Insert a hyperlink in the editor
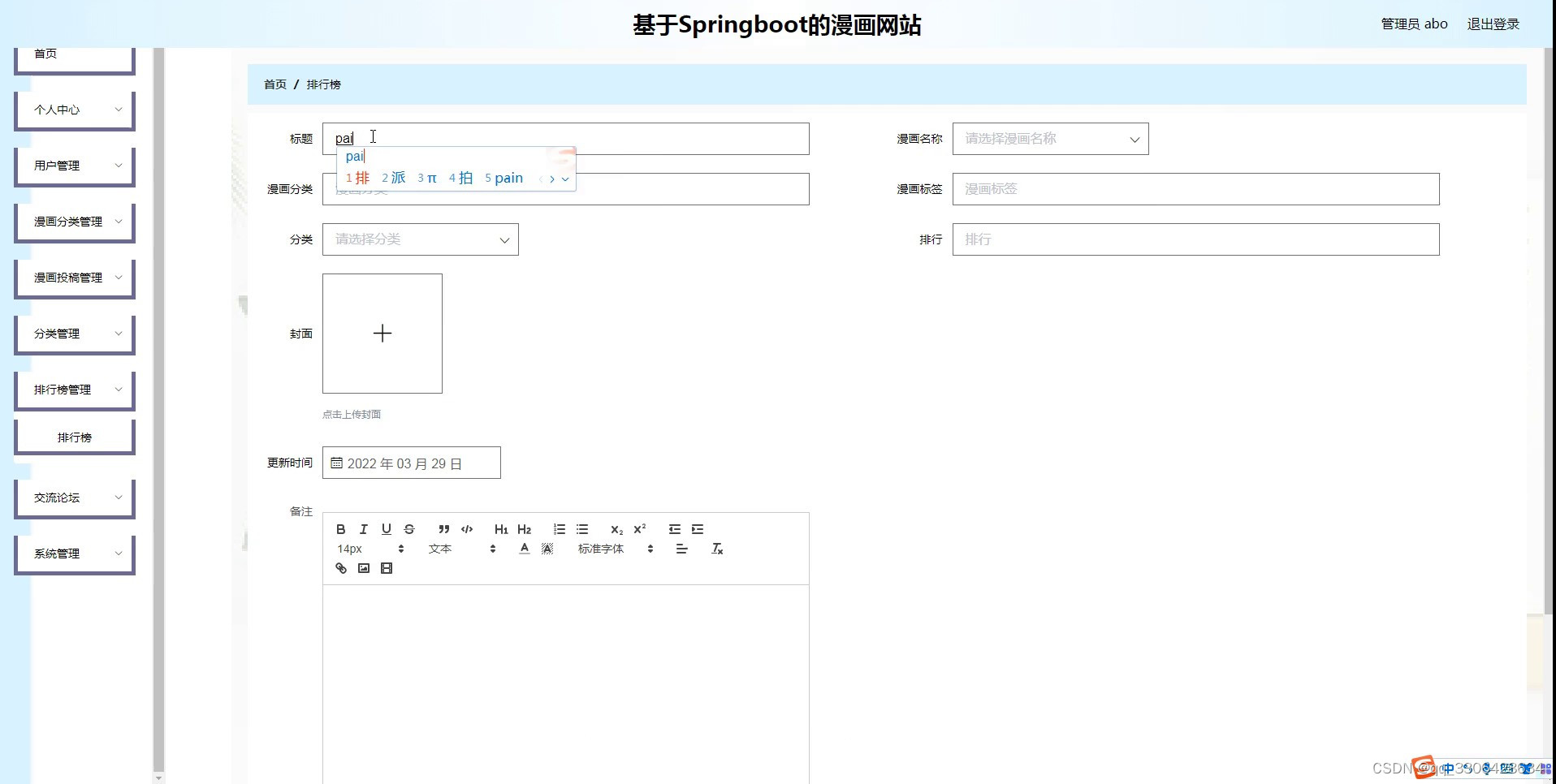Screen dimensions: 1556x784 [341, 568]
